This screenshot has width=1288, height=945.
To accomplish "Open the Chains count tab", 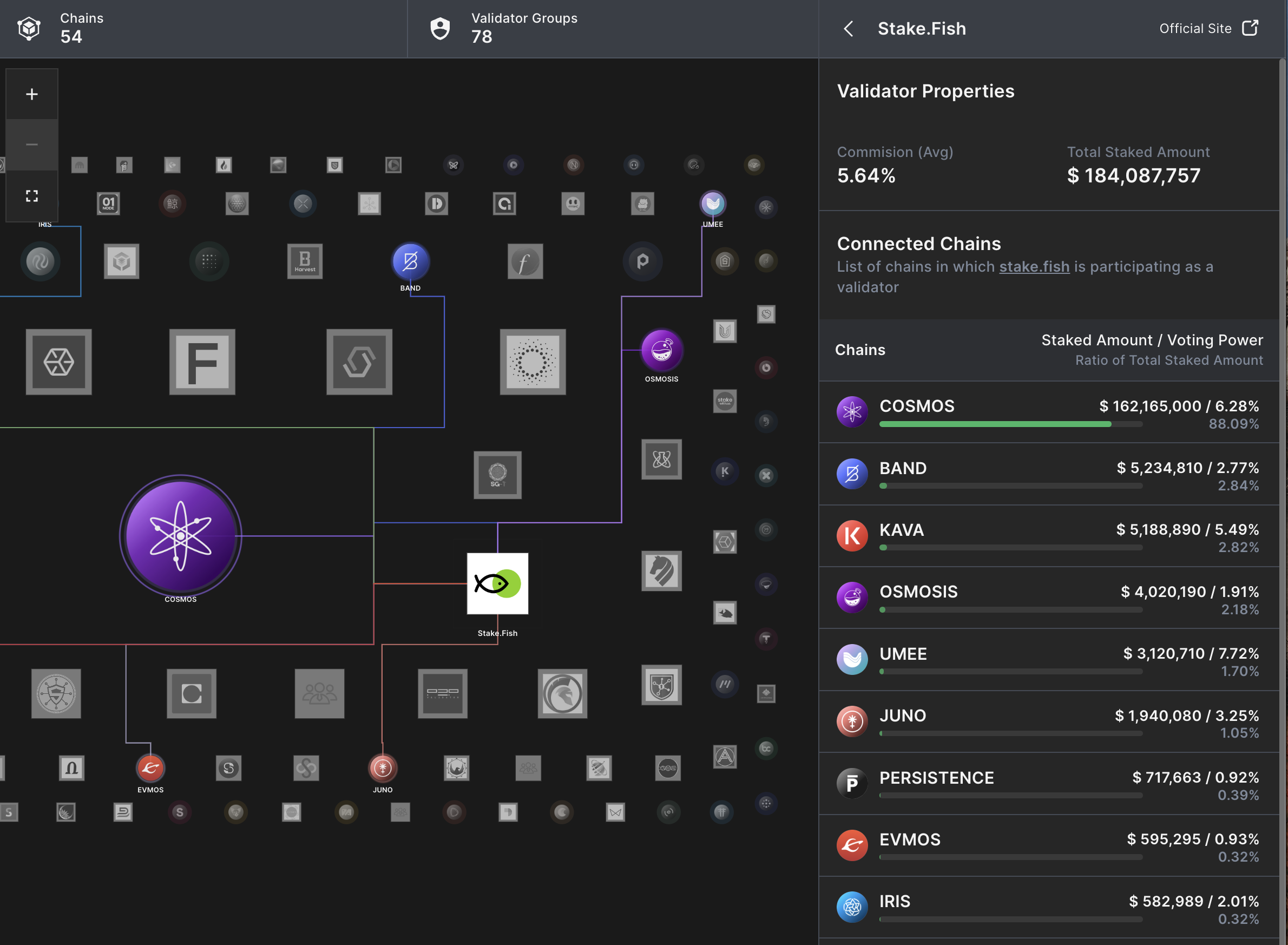I will tap(82, 28).
